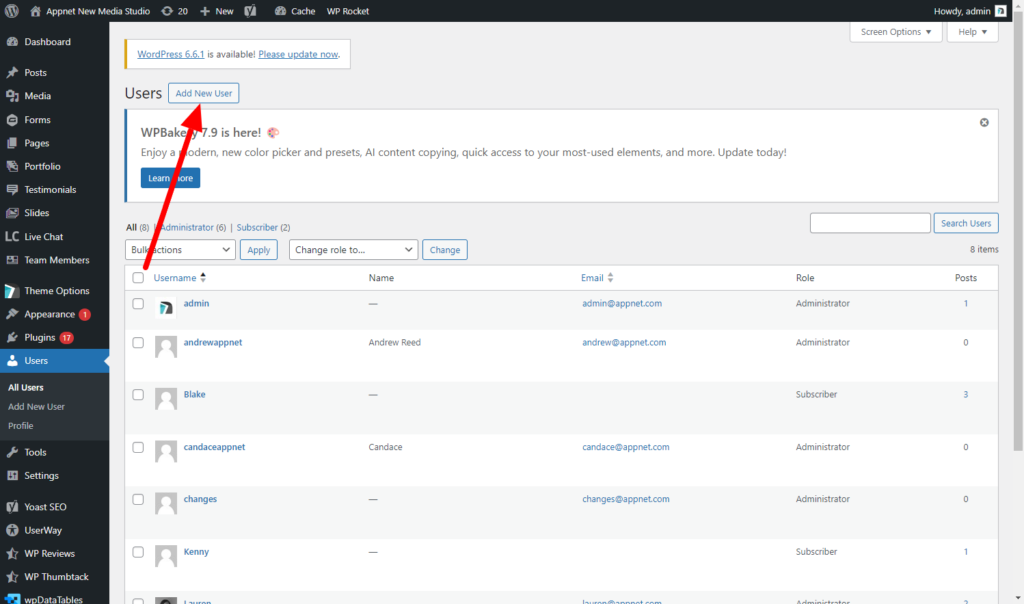The image size is (1024, 604).
Task: Click the Slides icon in sidebar
Action: 12,213
